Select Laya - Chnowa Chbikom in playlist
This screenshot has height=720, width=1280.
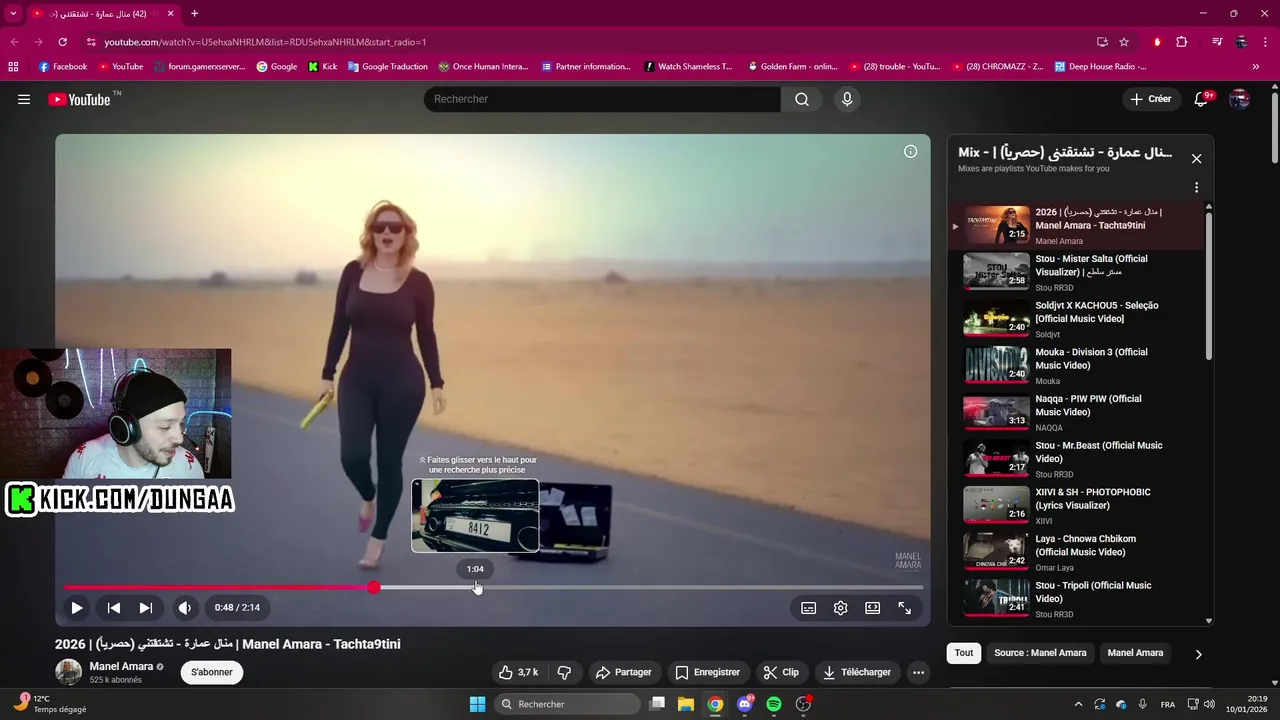pyautogui.click(x=1077, y=552)
